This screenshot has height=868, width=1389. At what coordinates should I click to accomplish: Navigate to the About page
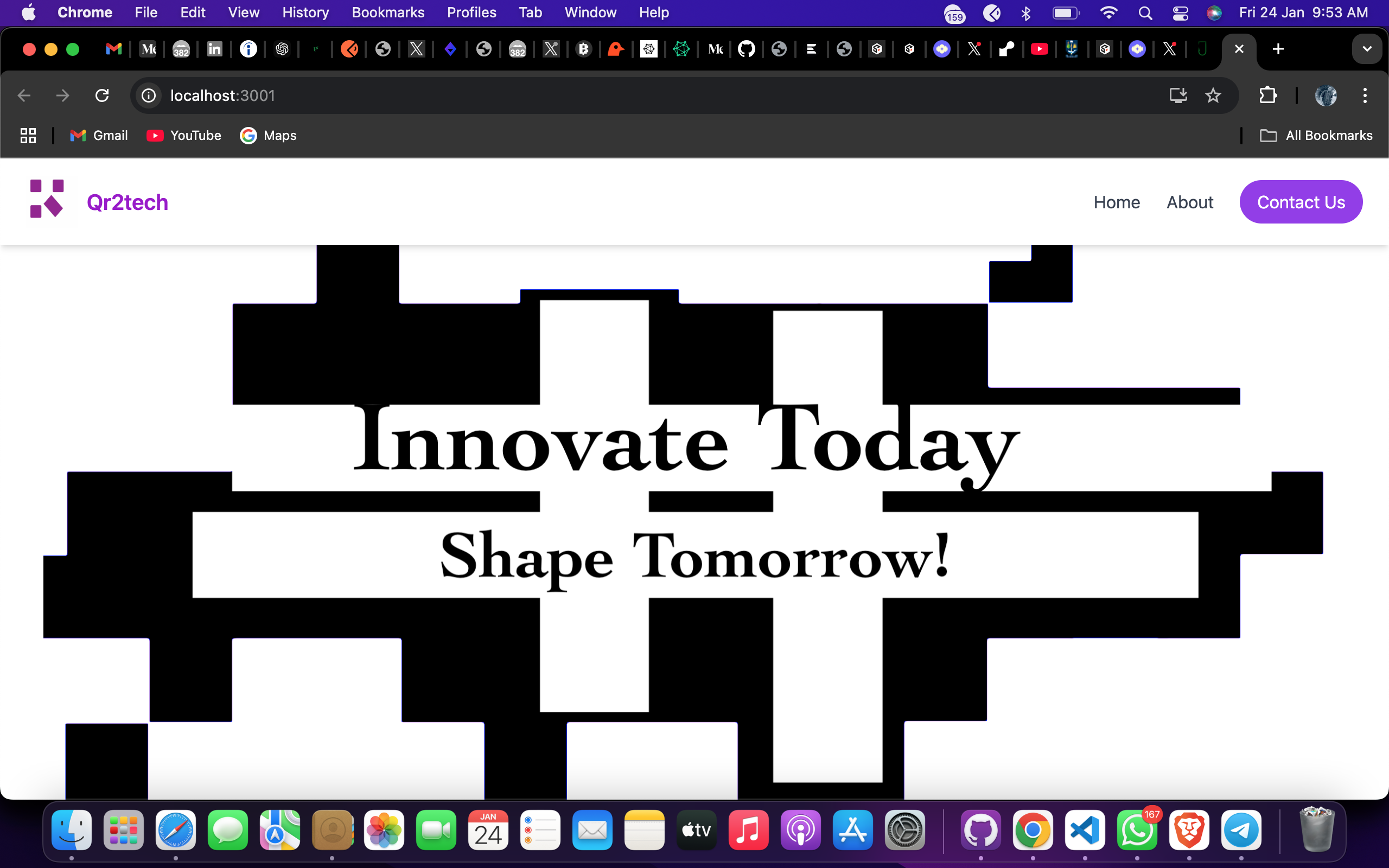[x=1190, y=201]
